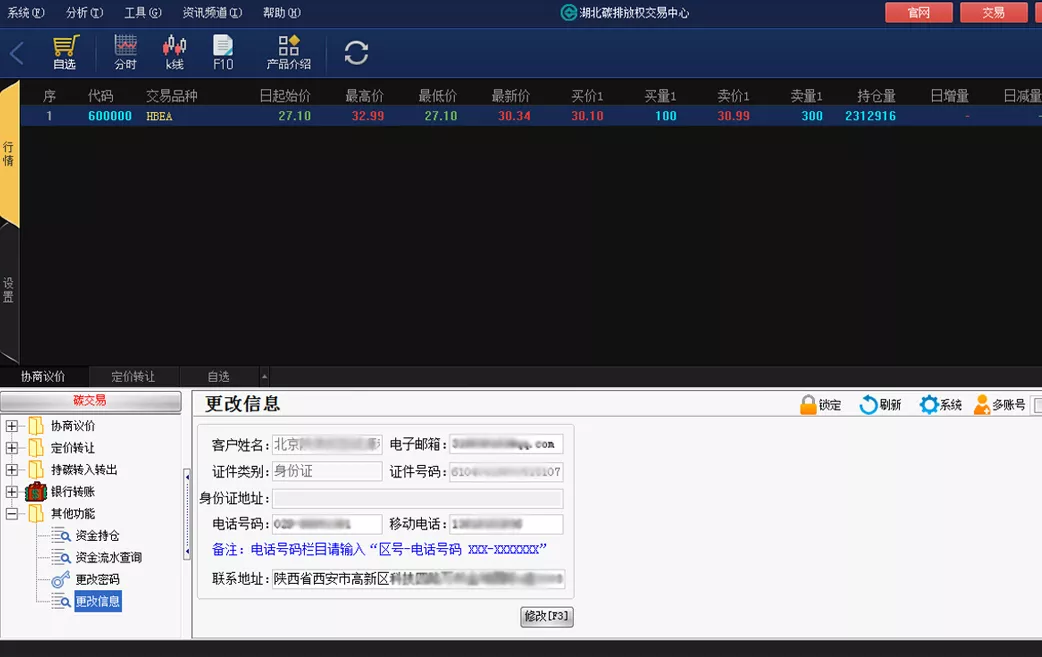The image size is (1042, 657).
Task: Open the 分时 intraday chart view
Action: tap(125, 52)
